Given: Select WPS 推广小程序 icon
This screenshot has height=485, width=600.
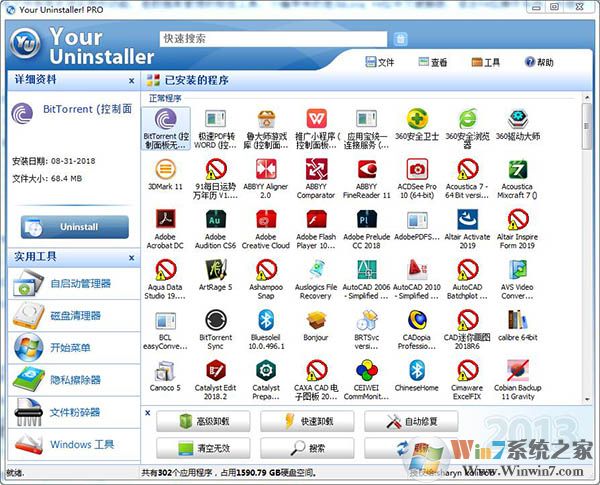Looking at the screenshot, I should pos(316,119).
